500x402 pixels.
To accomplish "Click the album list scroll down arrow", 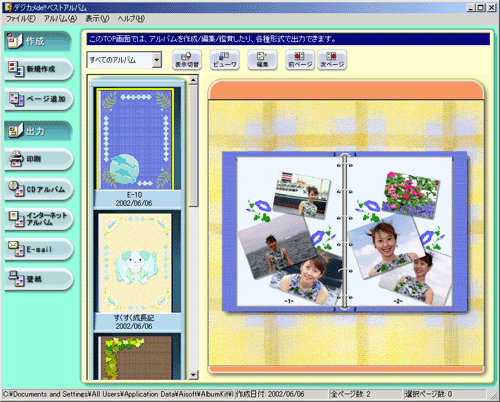I will [194, 375].
